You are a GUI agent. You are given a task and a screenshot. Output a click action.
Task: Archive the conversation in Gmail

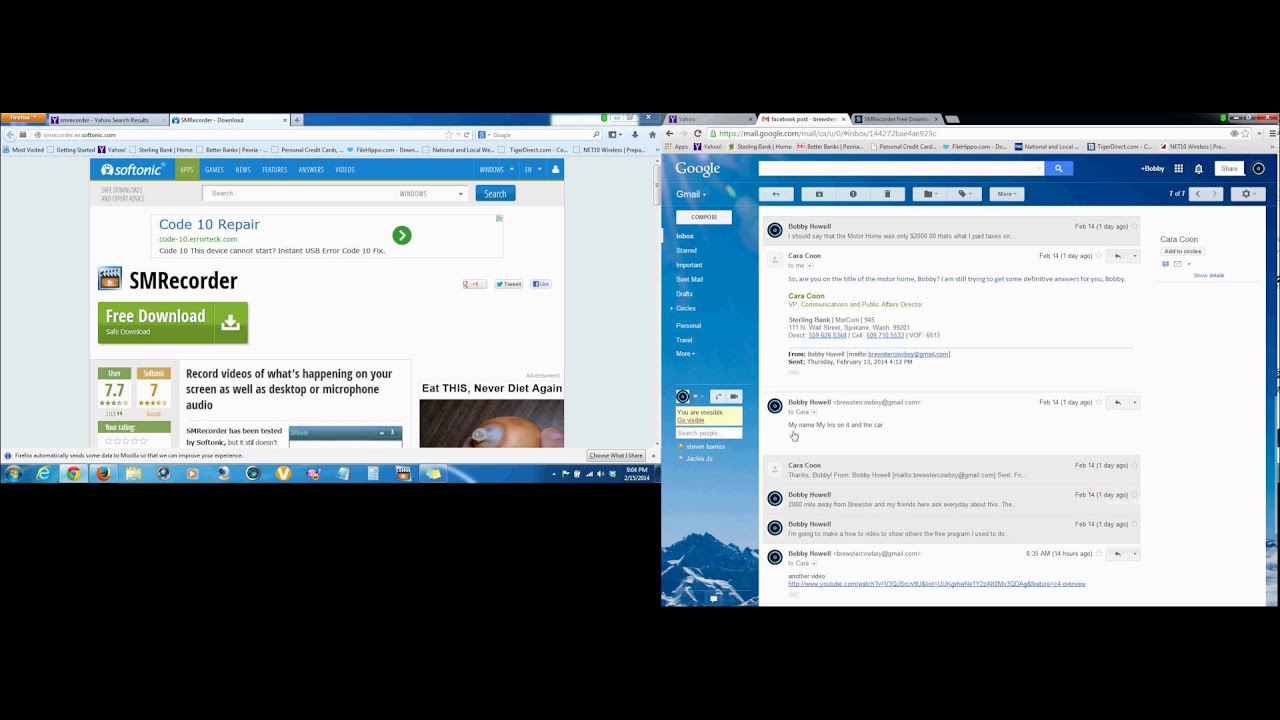pos(819,194)
